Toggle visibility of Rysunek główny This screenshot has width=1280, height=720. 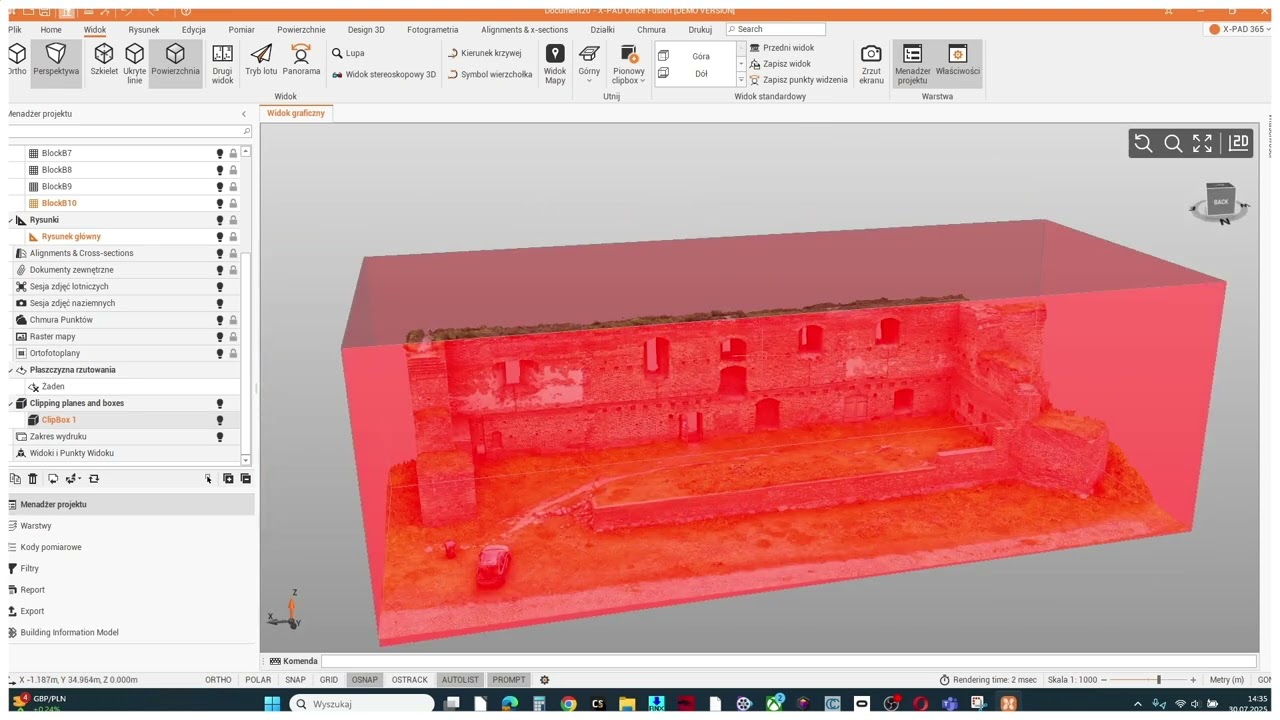click(220, 237)
